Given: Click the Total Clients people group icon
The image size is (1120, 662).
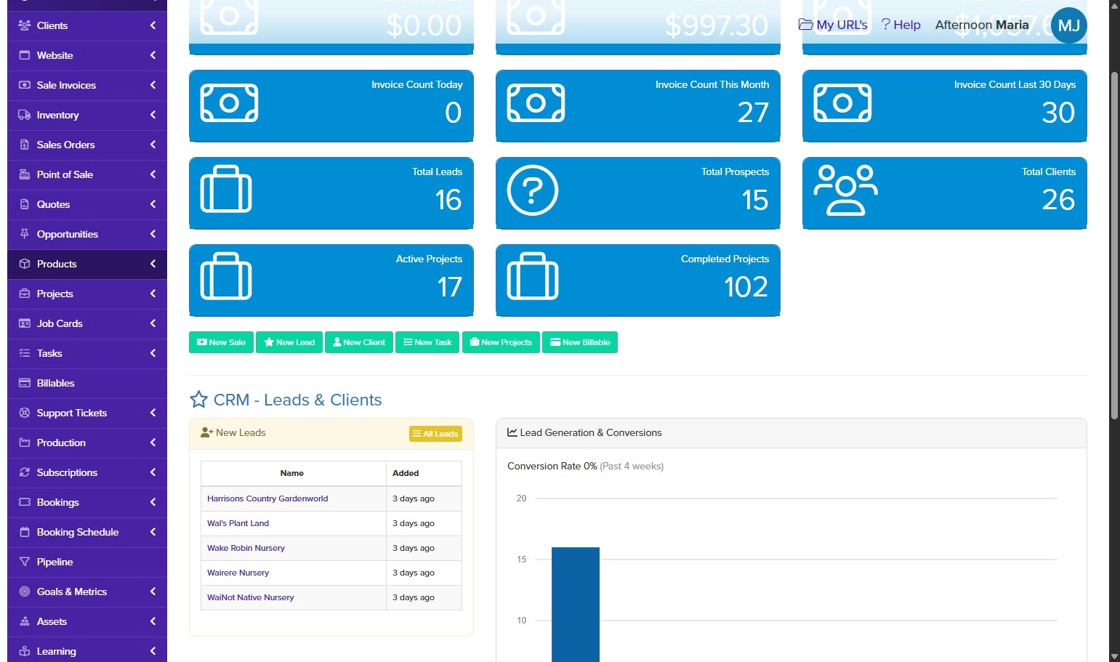Looking at the screenshot, I should click(x=846, y=190).
